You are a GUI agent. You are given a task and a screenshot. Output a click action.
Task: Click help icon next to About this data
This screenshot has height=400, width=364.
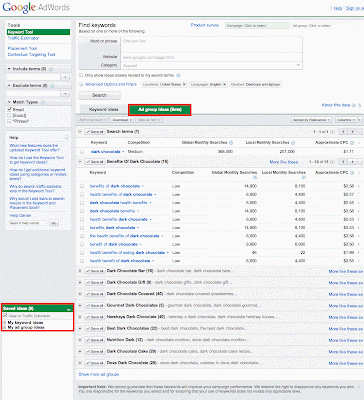(x=353, y=105)
